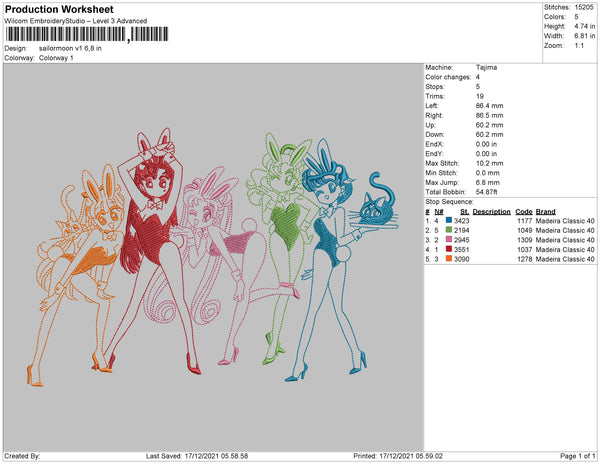Click the Color changes value 4
Screen dimensions: 600x464
click(478, 77)
